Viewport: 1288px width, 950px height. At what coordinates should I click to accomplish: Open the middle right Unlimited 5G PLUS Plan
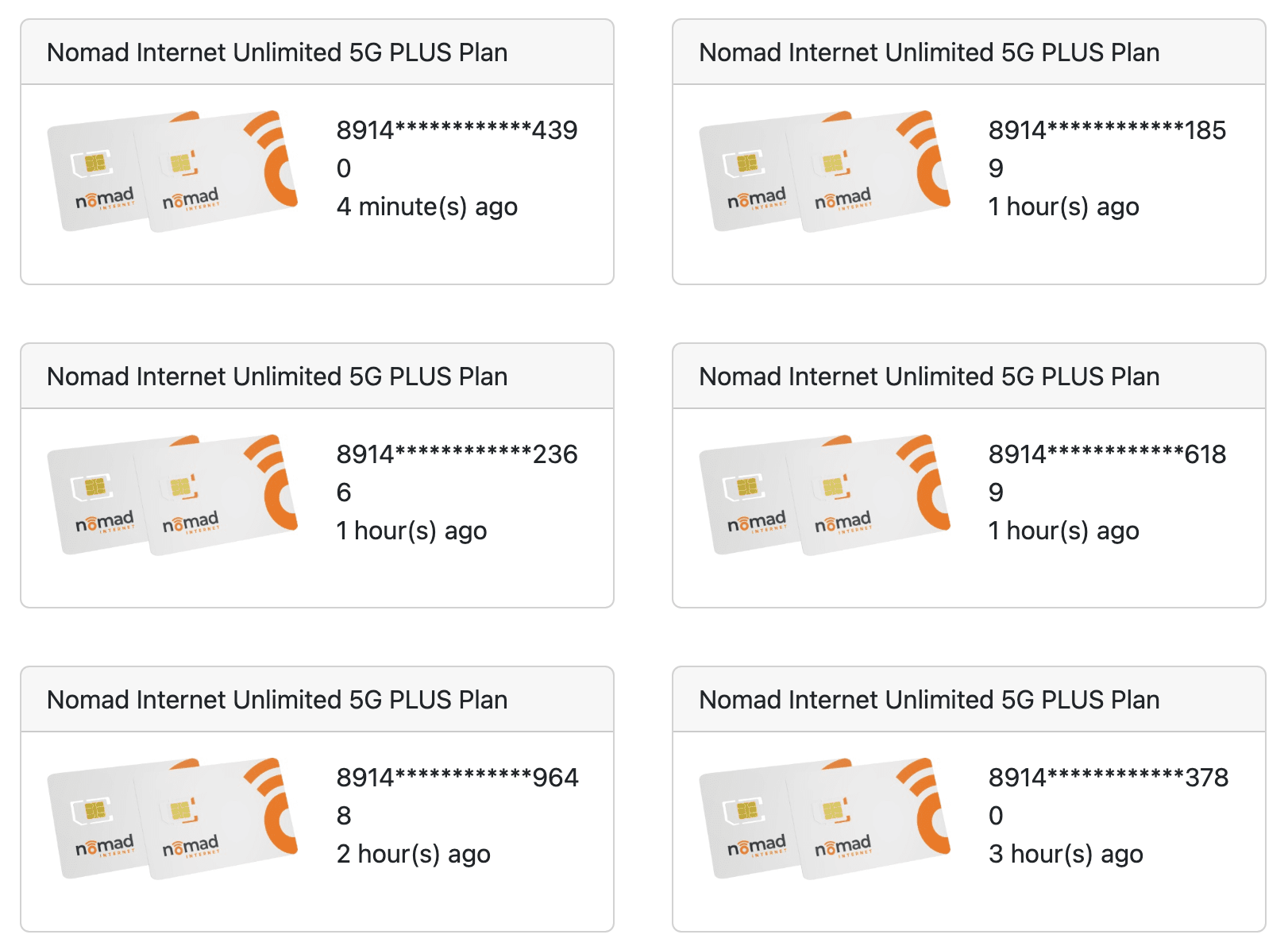click(x=969, y=376)
